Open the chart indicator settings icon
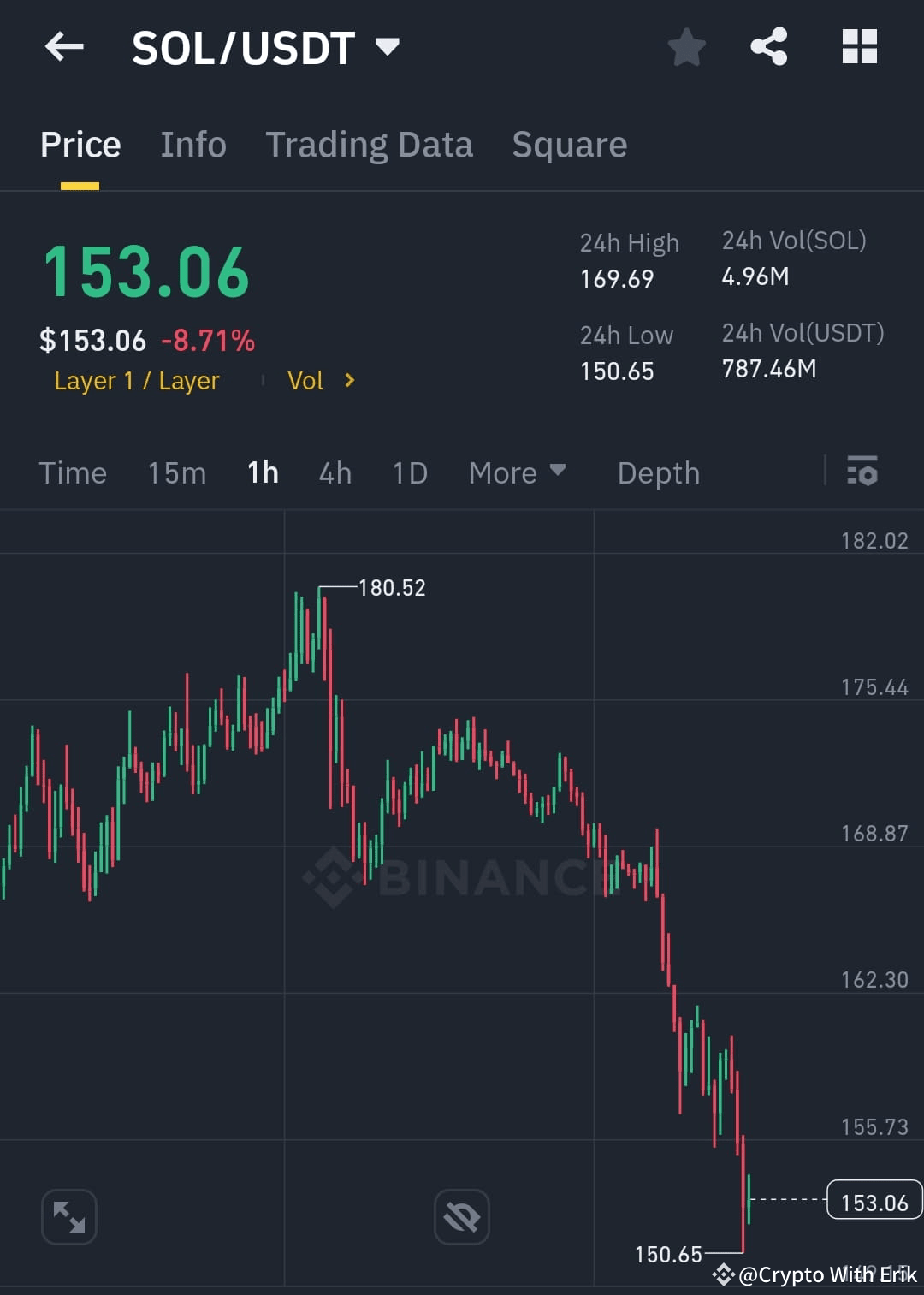Viewport: 924px width, 1295px height. pyautogui.click(x=862, y=472)
